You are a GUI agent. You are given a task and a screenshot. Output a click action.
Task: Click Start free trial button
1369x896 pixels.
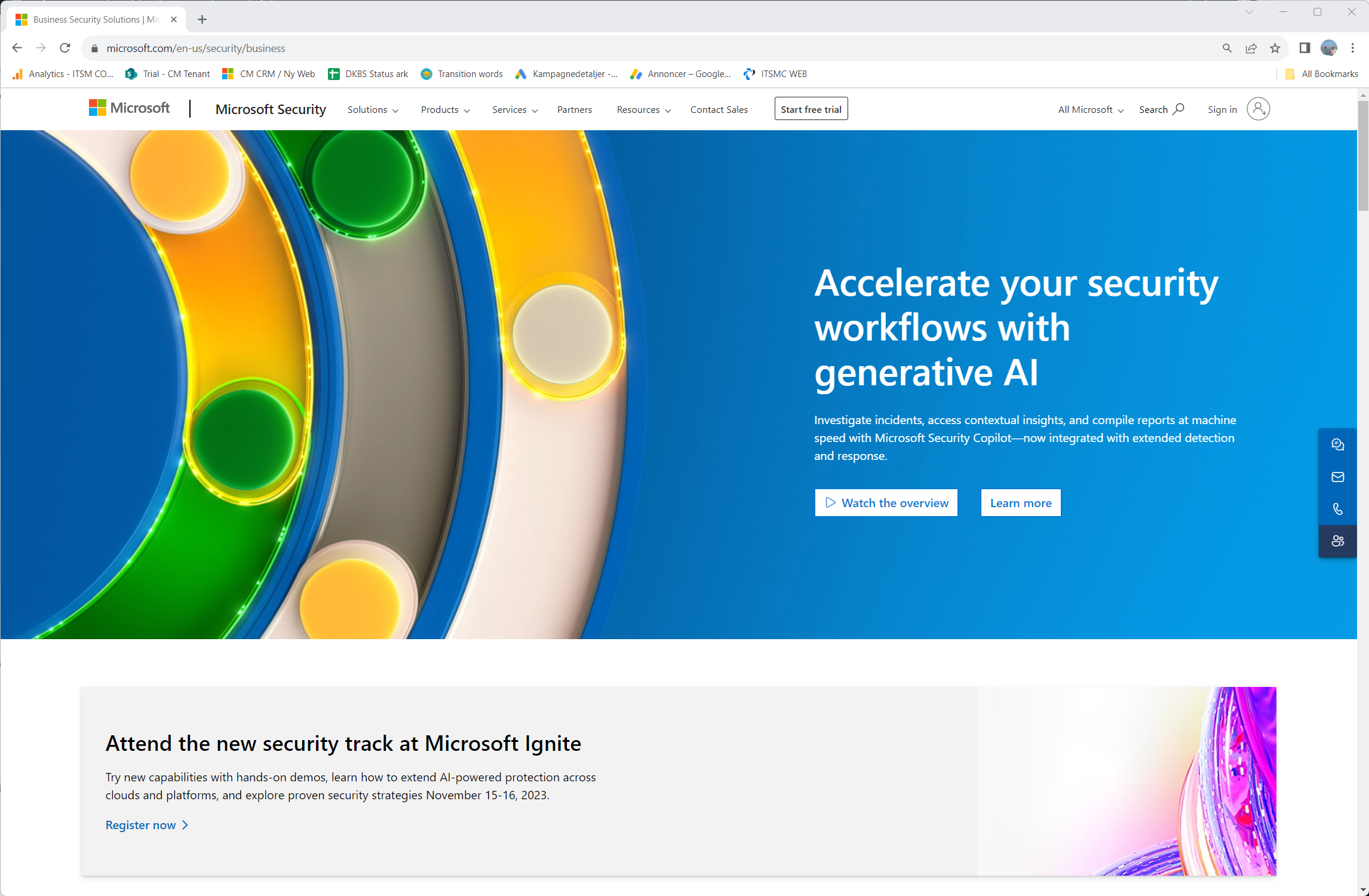point(811,109)
